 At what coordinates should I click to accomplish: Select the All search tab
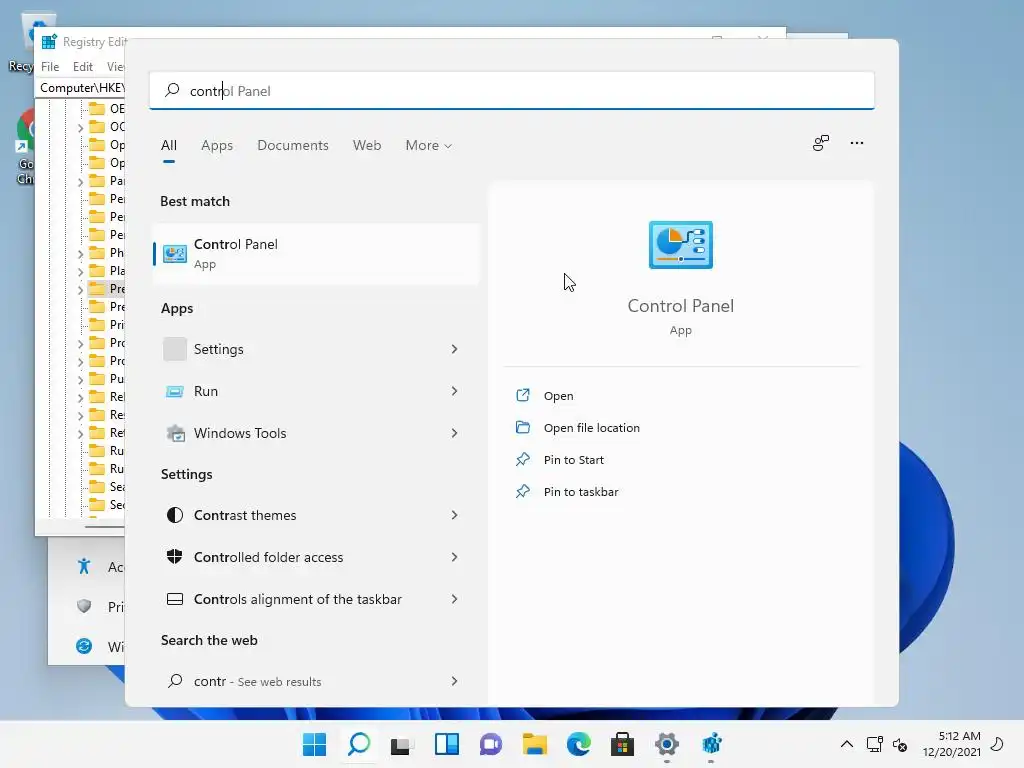pos(168,146)
